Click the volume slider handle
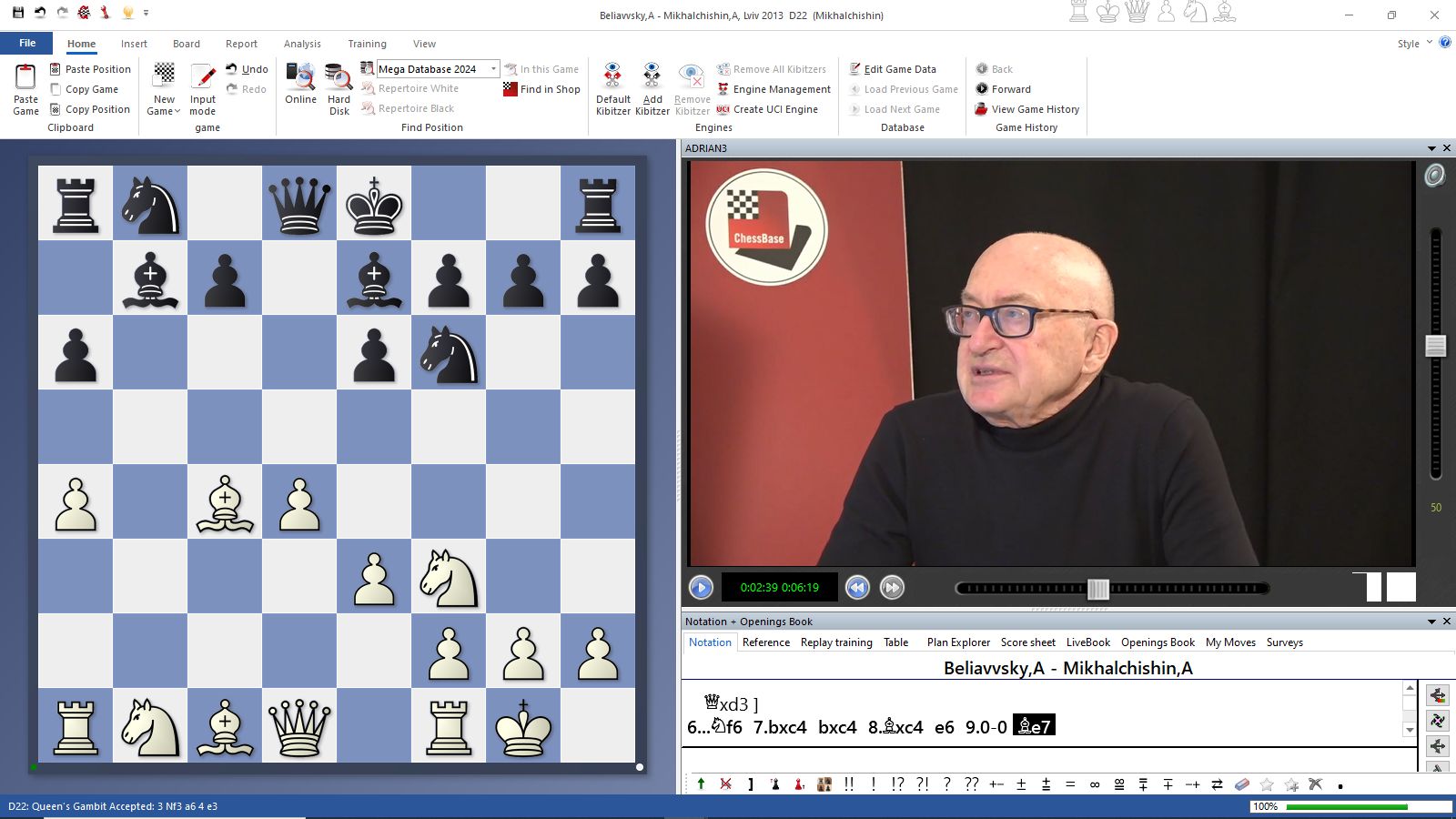Image resolution: width=1456 pixels, height=819 pixels. point(1436,345)
